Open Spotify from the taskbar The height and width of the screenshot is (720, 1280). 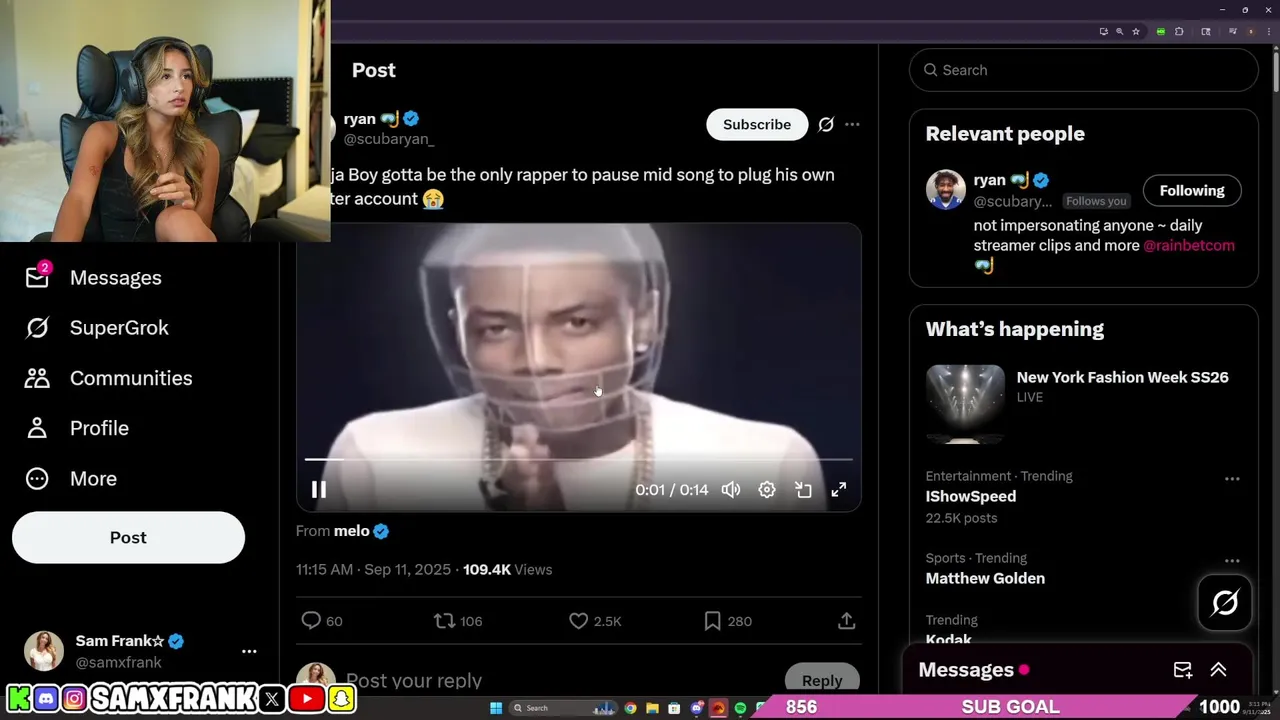(740, 708)
